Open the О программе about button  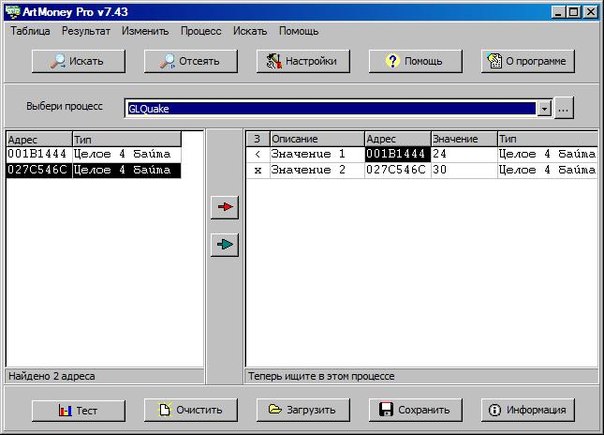(528, 61)
